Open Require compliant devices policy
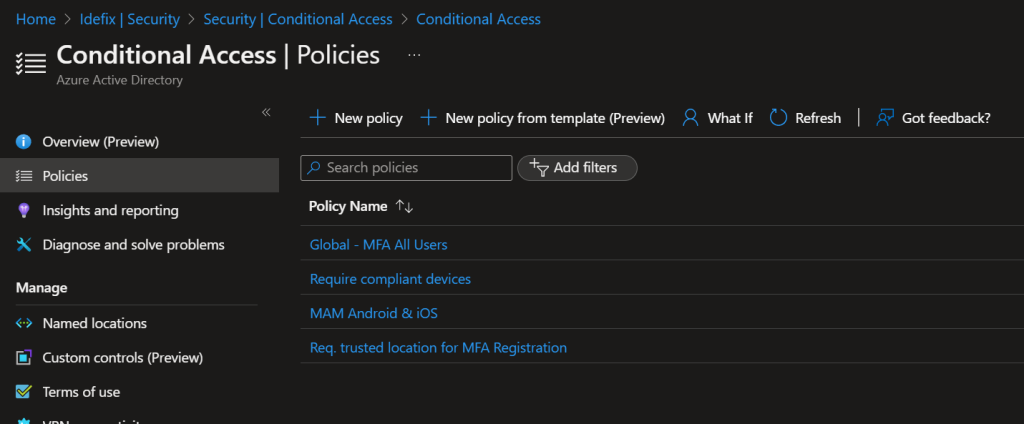 point(390,279)
